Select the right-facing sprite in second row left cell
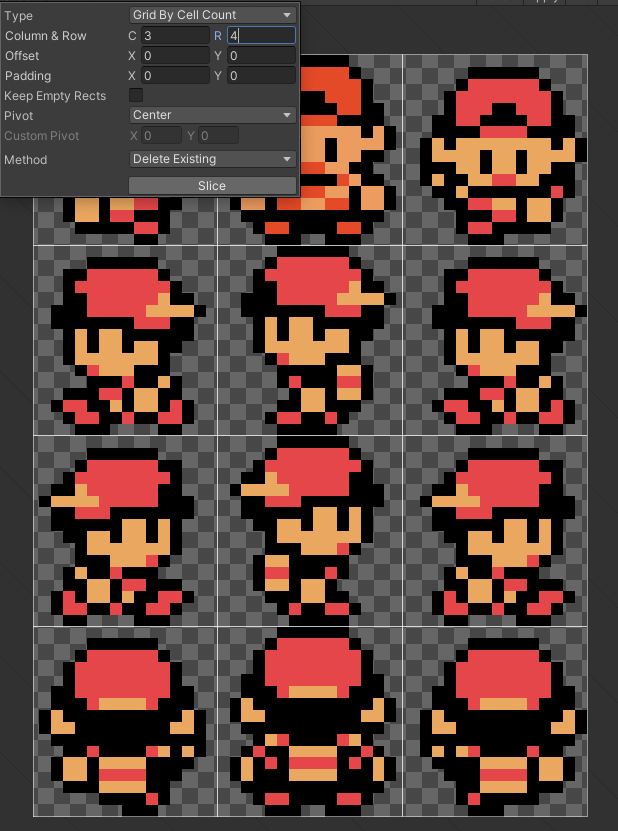The height and width of the screenshot is (831, 618). coord(128,346)
